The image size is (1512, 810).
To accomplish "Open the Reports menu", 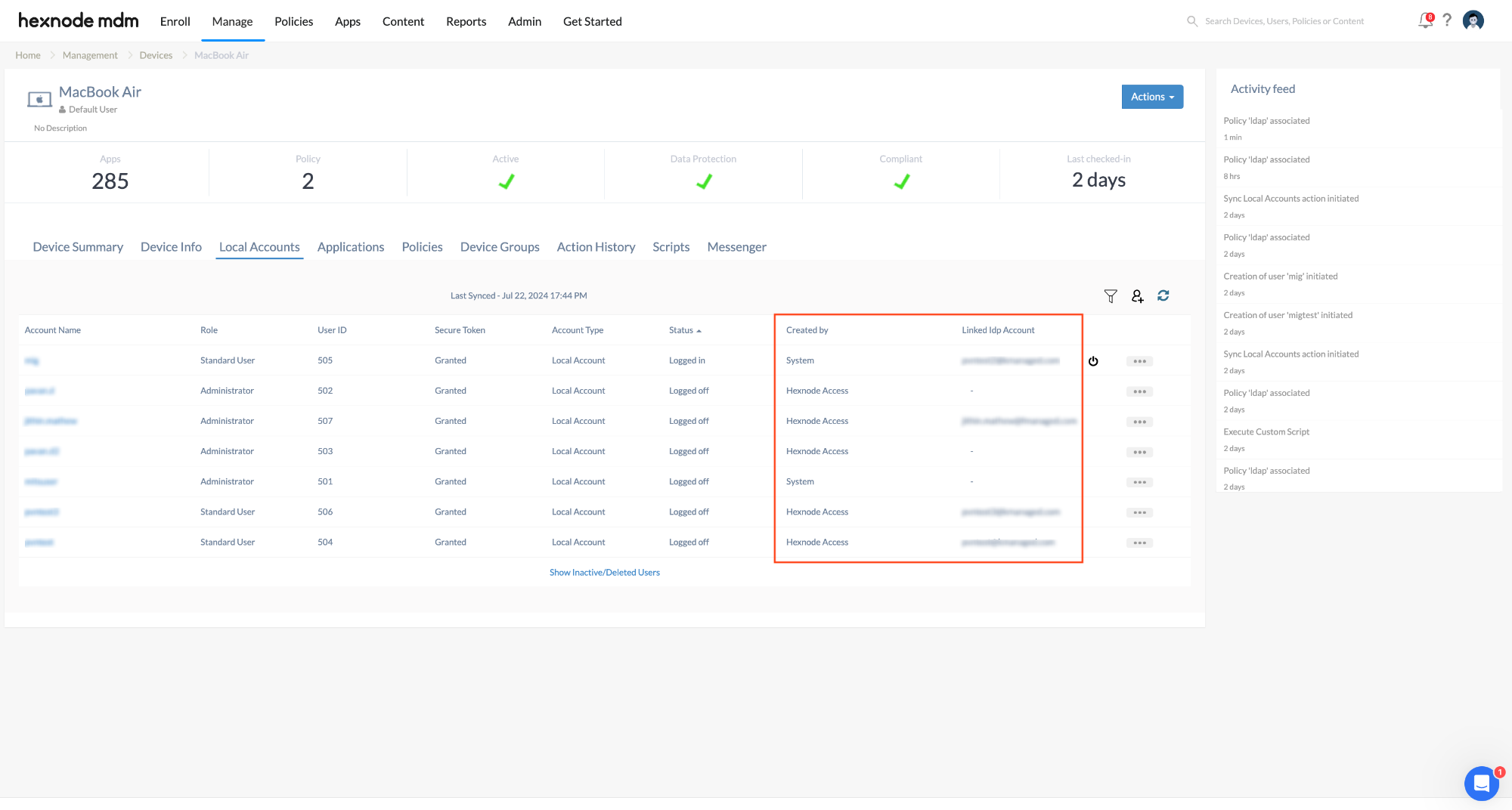I will pyautogui.click(x=466, y=21).
